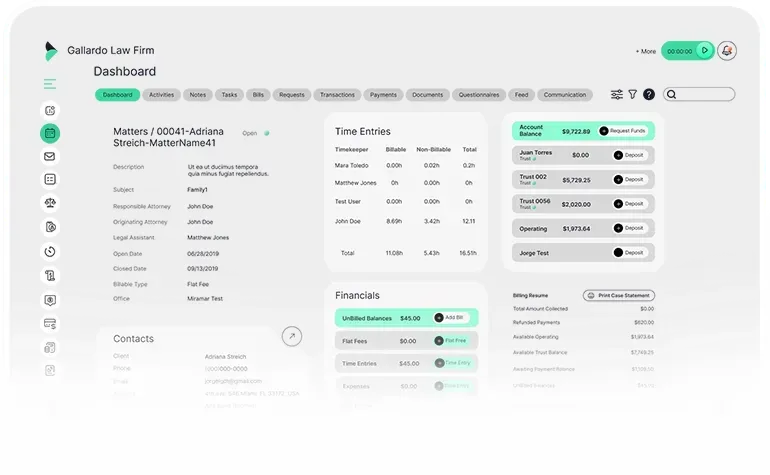Click the $9,722.89 account balance amount
Screen dimensions: 770x475
576,132
